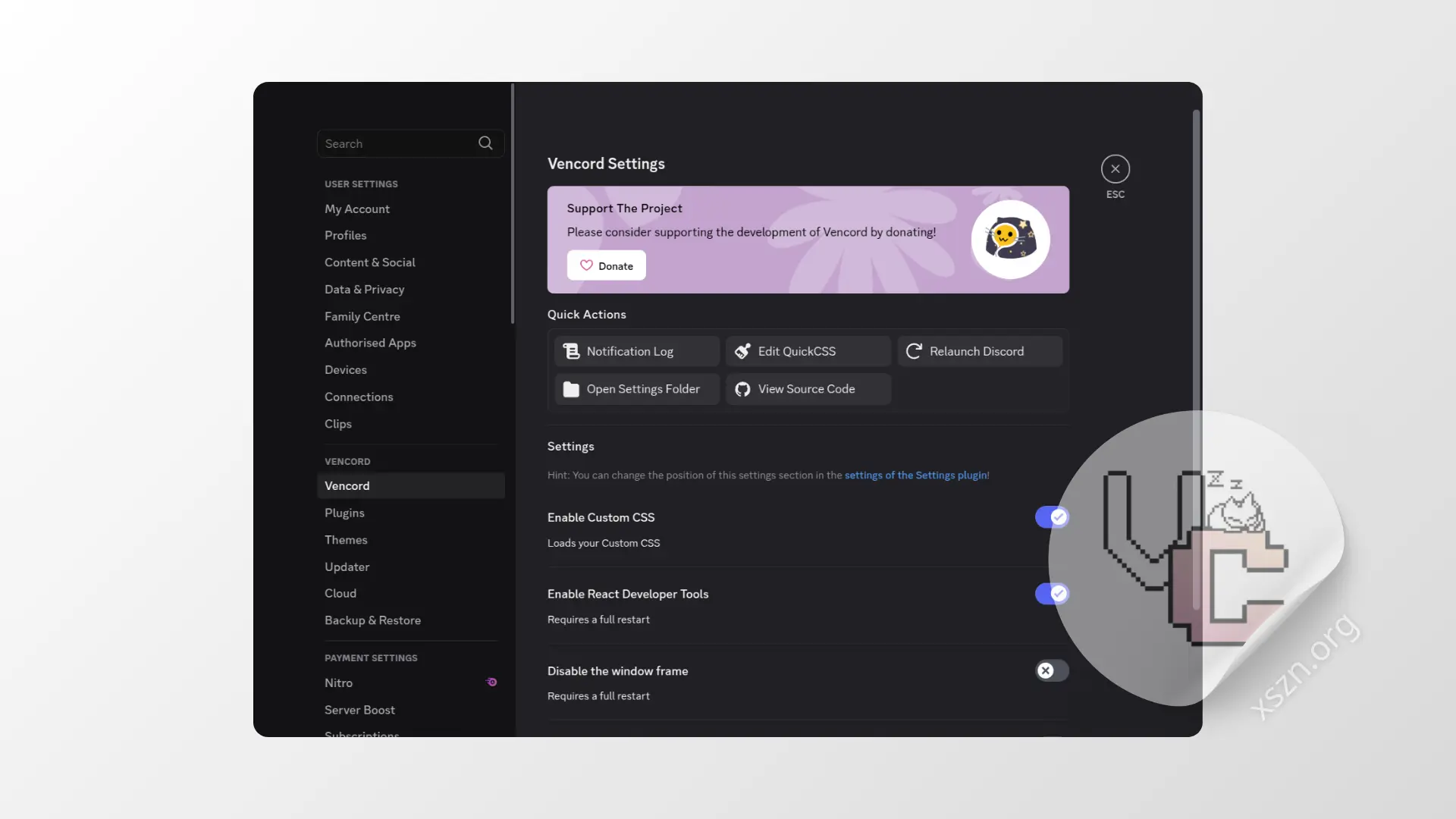Click the Nitro badge icon in sidebar
Screen dimensions: 1456x819
(491, 682)
